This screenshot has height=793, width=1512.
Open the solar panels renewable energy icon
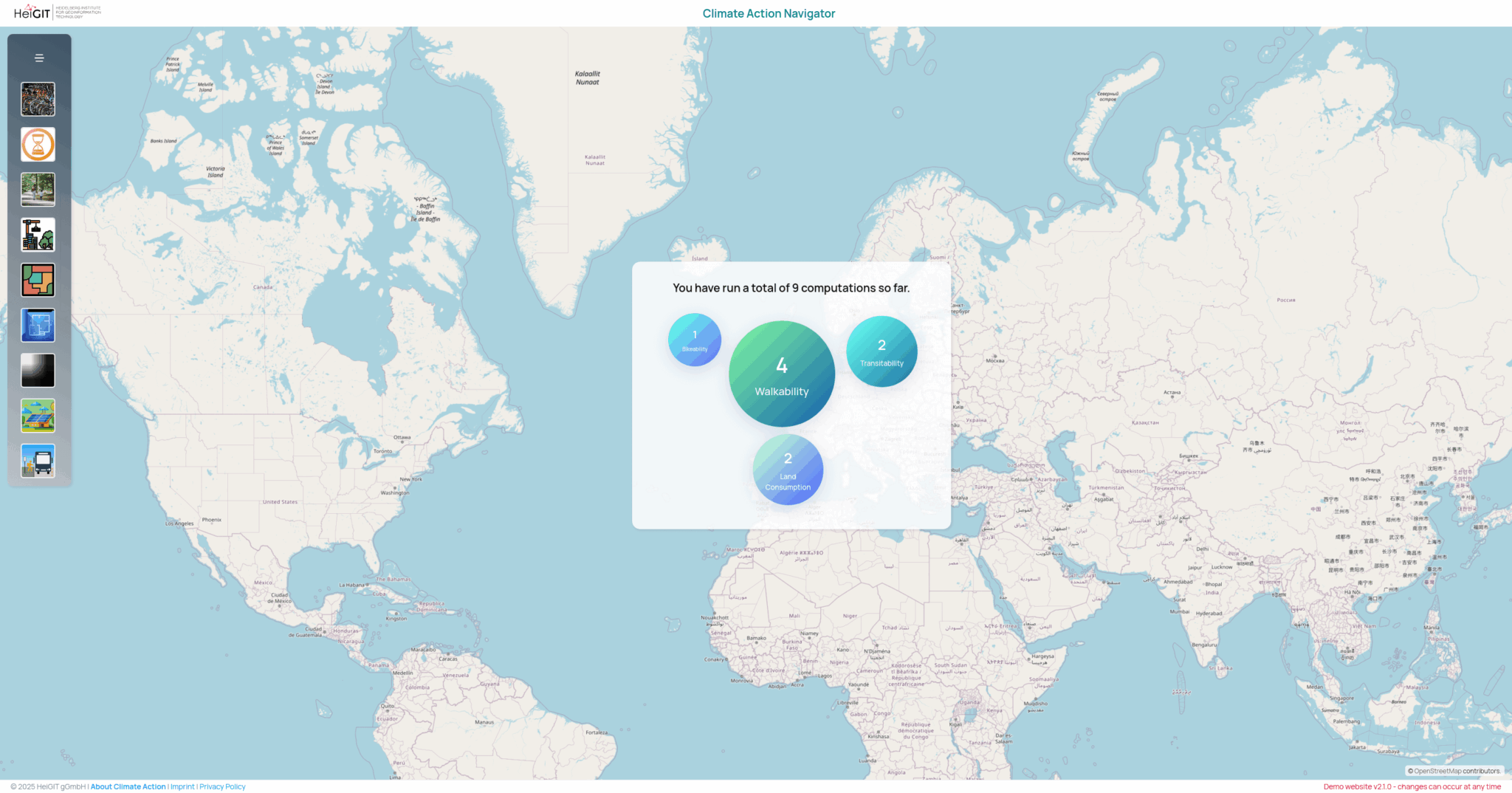pyautogui.click(x=37, y=416)
